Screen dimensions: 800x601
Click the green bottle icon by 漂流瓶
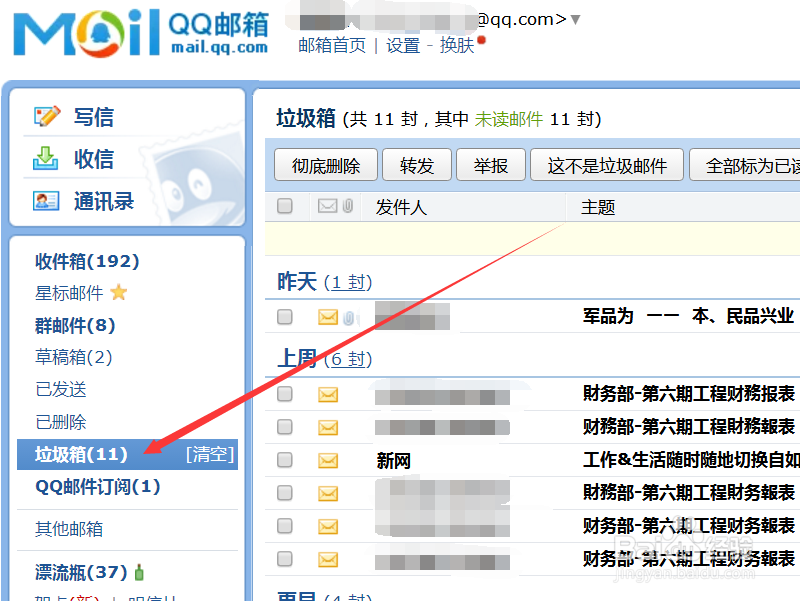pos(139,572)
